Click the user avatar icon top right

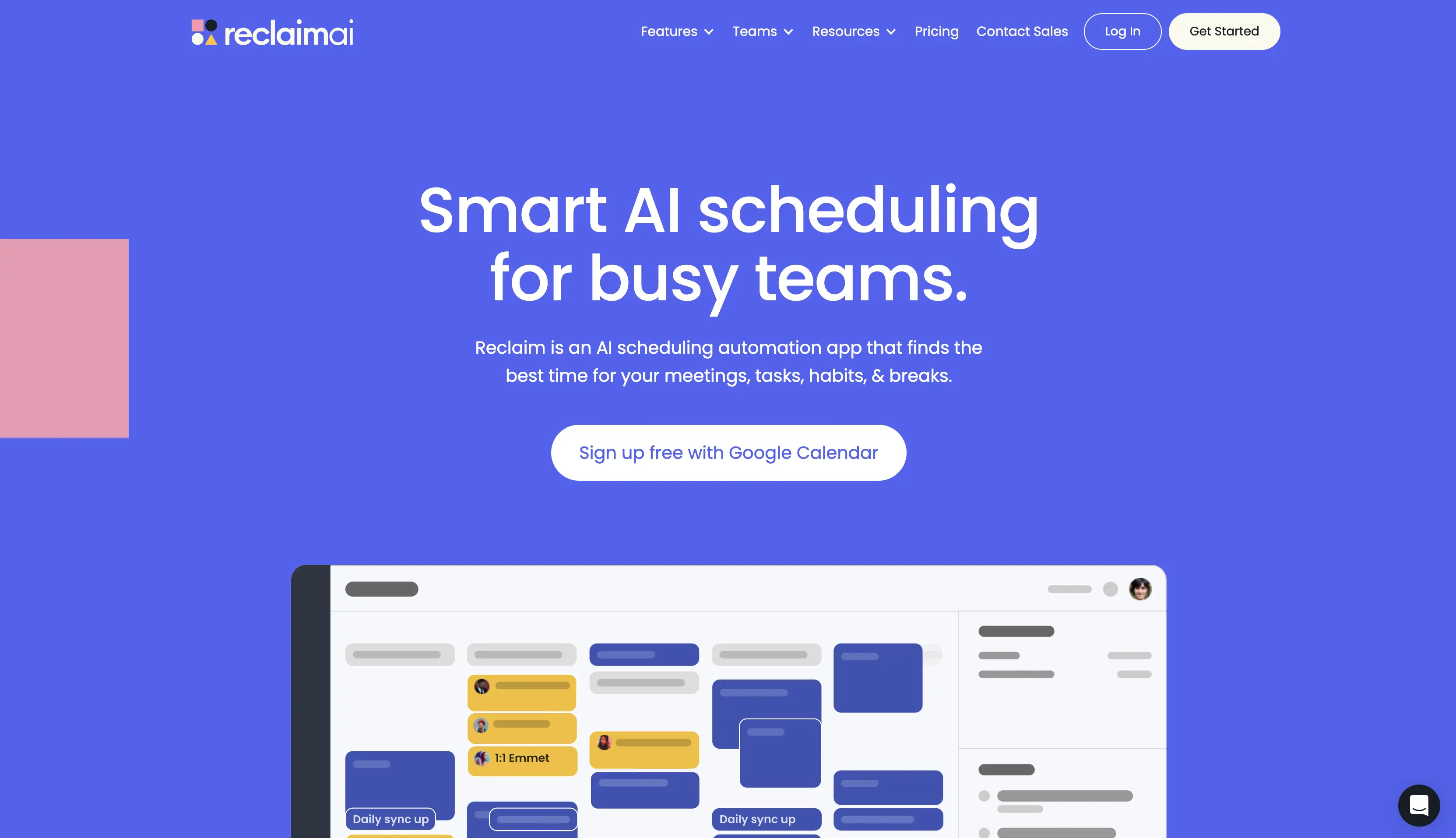(x=1140, y=588)
